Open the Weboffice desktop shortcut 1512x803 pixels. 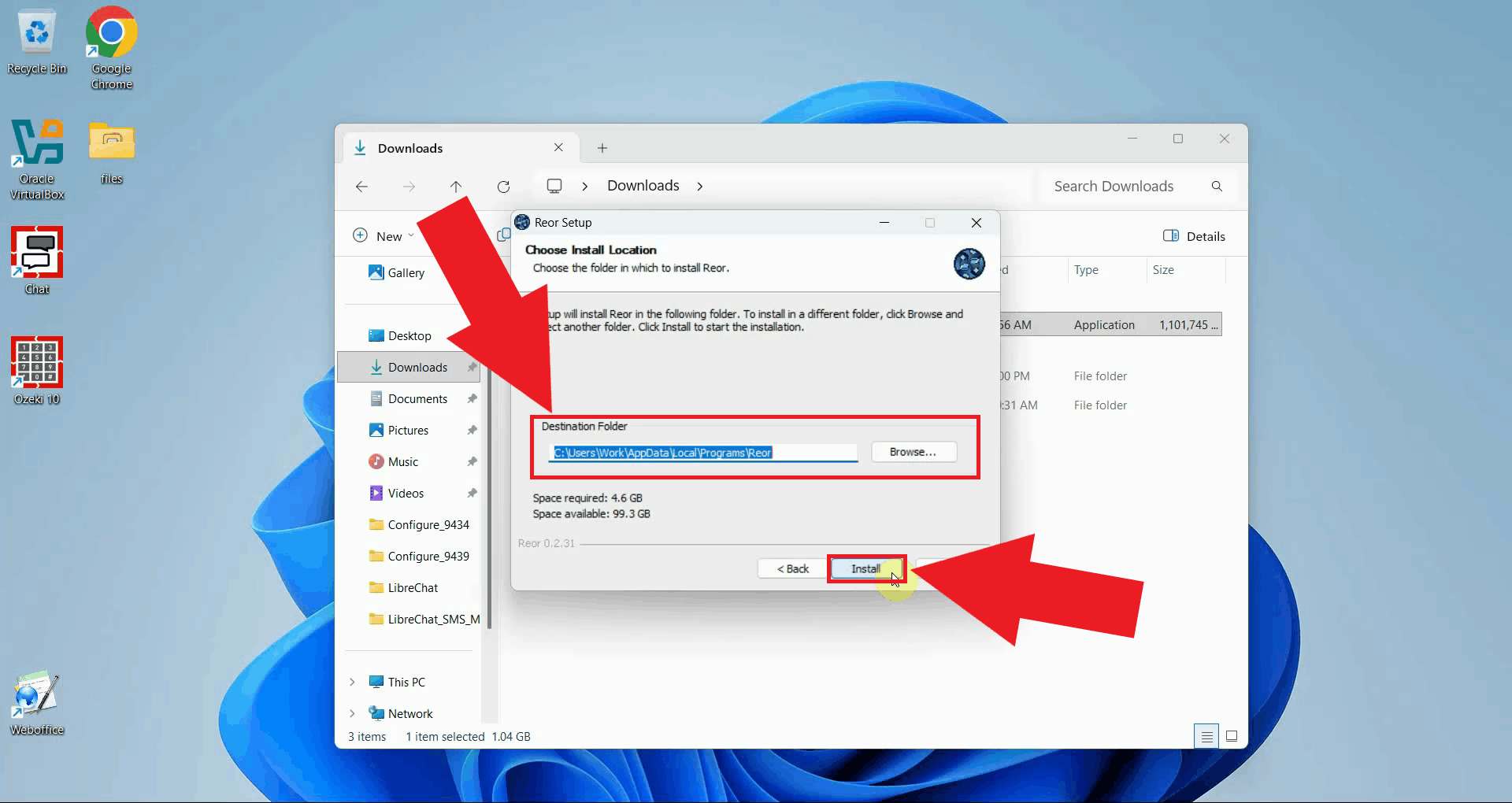(37, 702)
